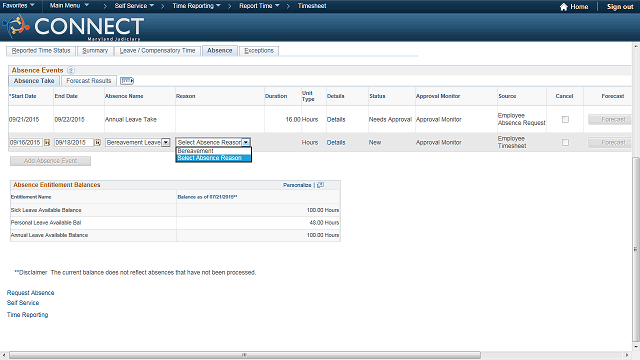Screen dimensions: 640x360
Task: Follow the bottom Self Service link
Action: [x=23, y=303]
